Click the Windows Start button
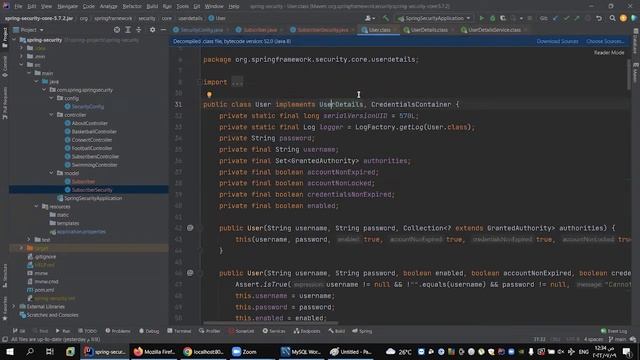Screen dimensions: 640x360 coord(10,351)
